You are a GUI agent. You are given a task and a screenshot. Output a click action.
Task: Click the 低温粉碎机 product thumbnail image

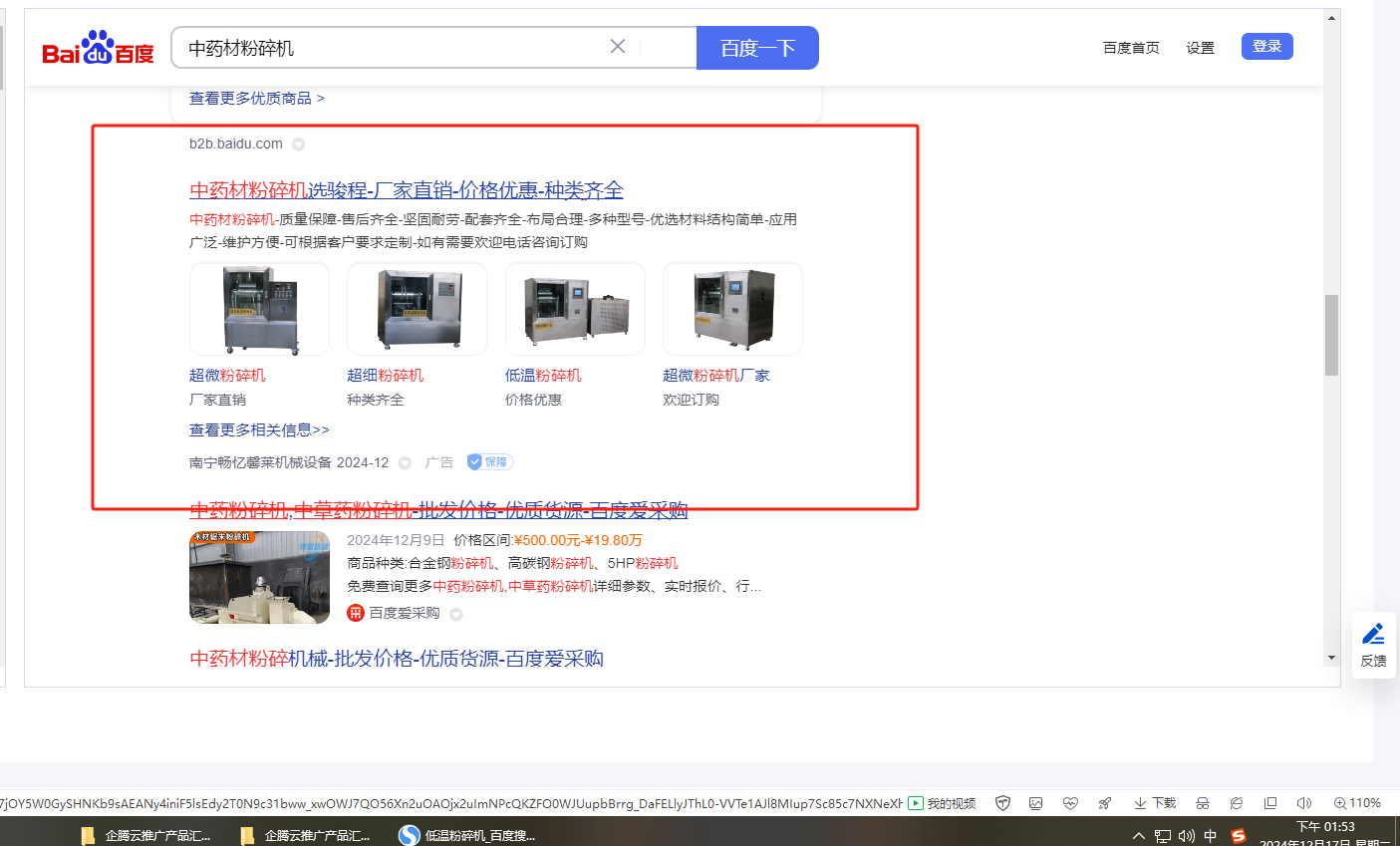(x=575, y=309)
